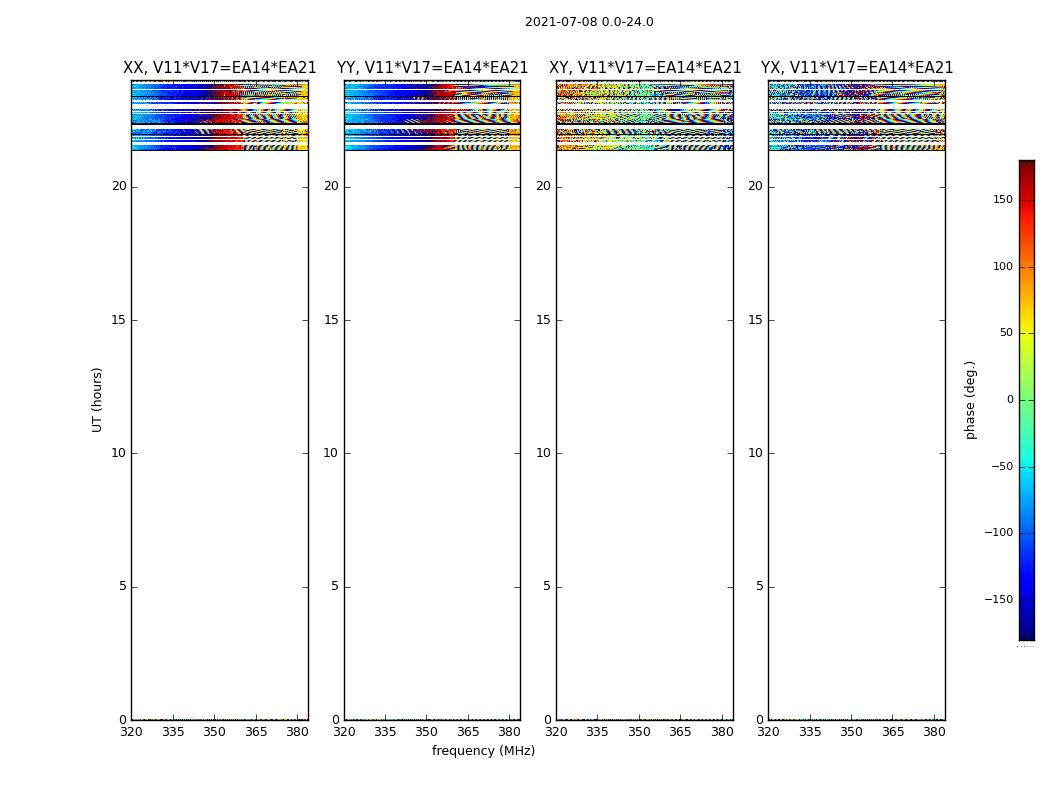Select the YY panel title
The image size is (1050, 800).
click(432, 68)
